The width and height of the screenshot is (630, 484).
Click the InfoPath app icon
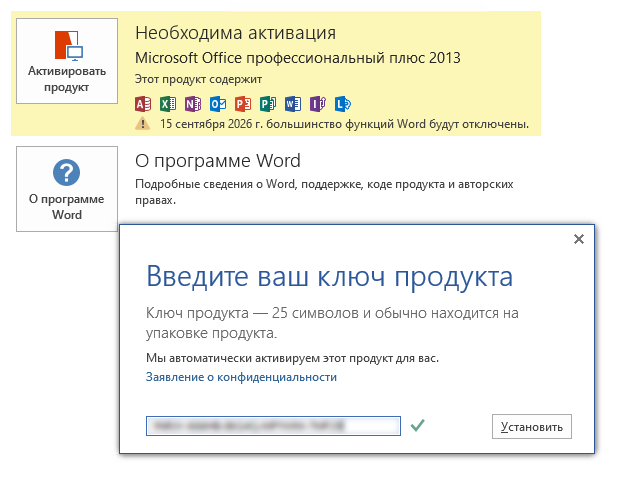[x=318, y=104]
